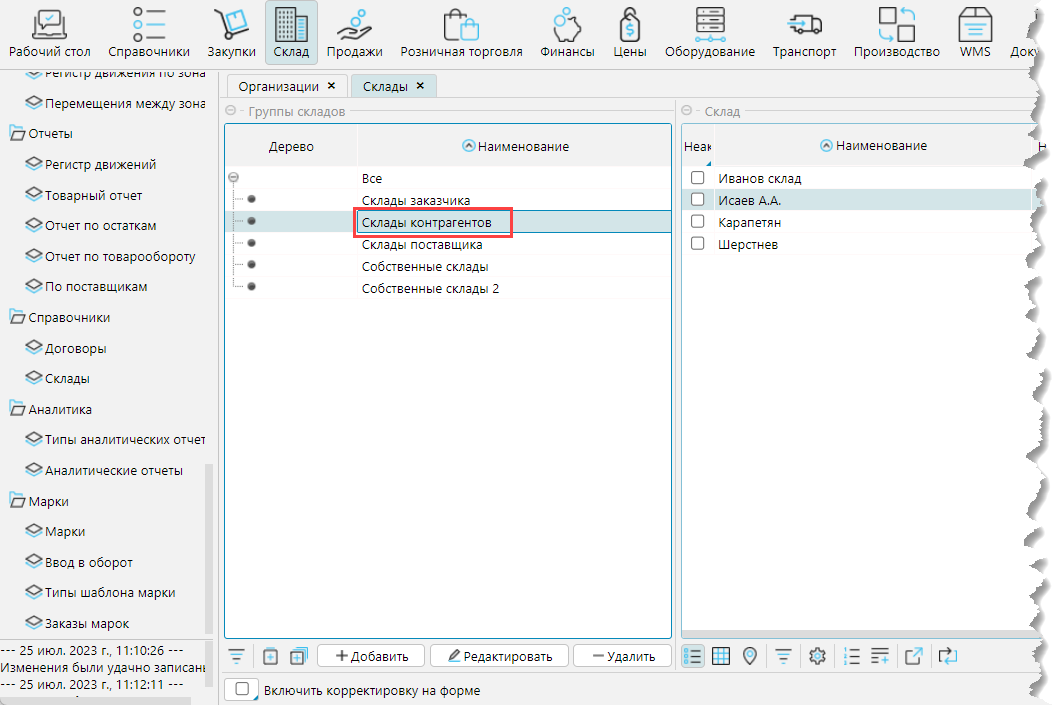Collapse the Группы складов panel
Viewport: 1055px width, 705px height.
click(231, 111)
